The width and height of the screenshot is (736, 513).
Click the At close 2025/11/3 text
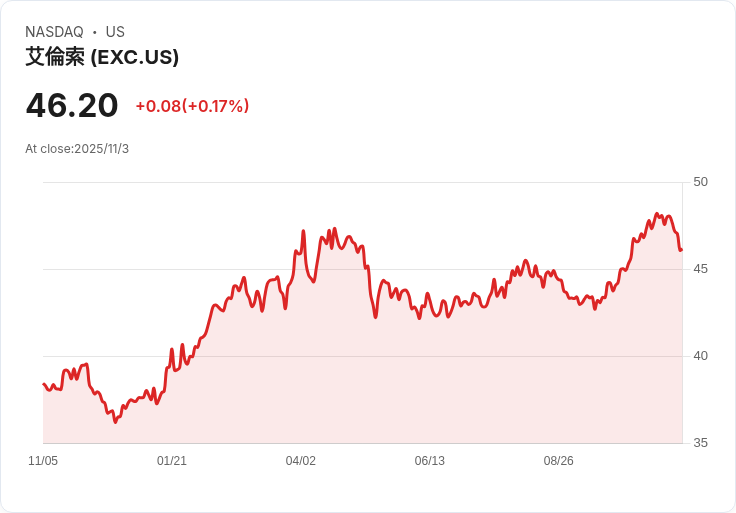tap(77, 149)
